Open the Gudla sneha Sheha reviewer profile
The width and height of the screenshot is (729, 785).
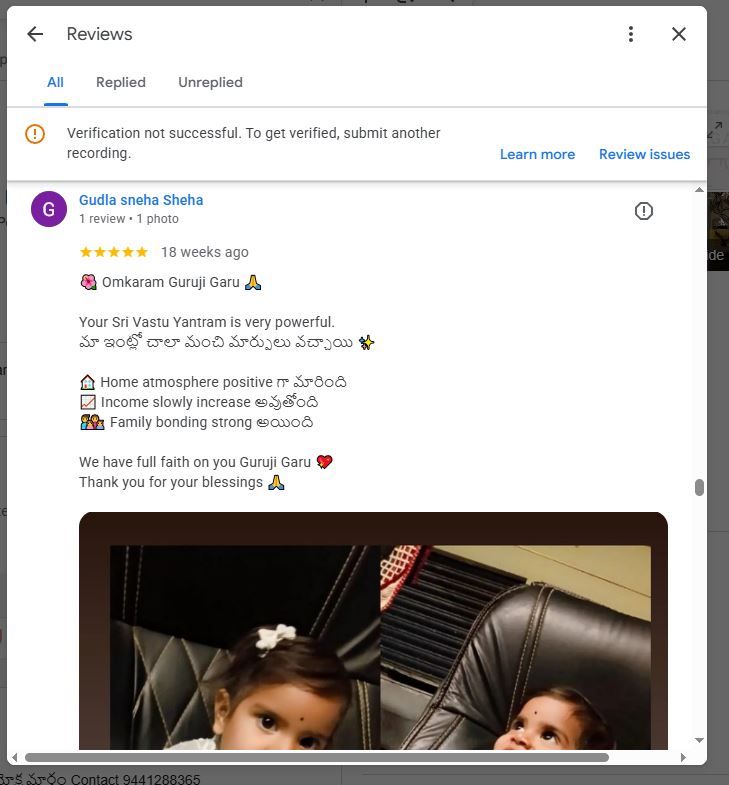(141, 200)
